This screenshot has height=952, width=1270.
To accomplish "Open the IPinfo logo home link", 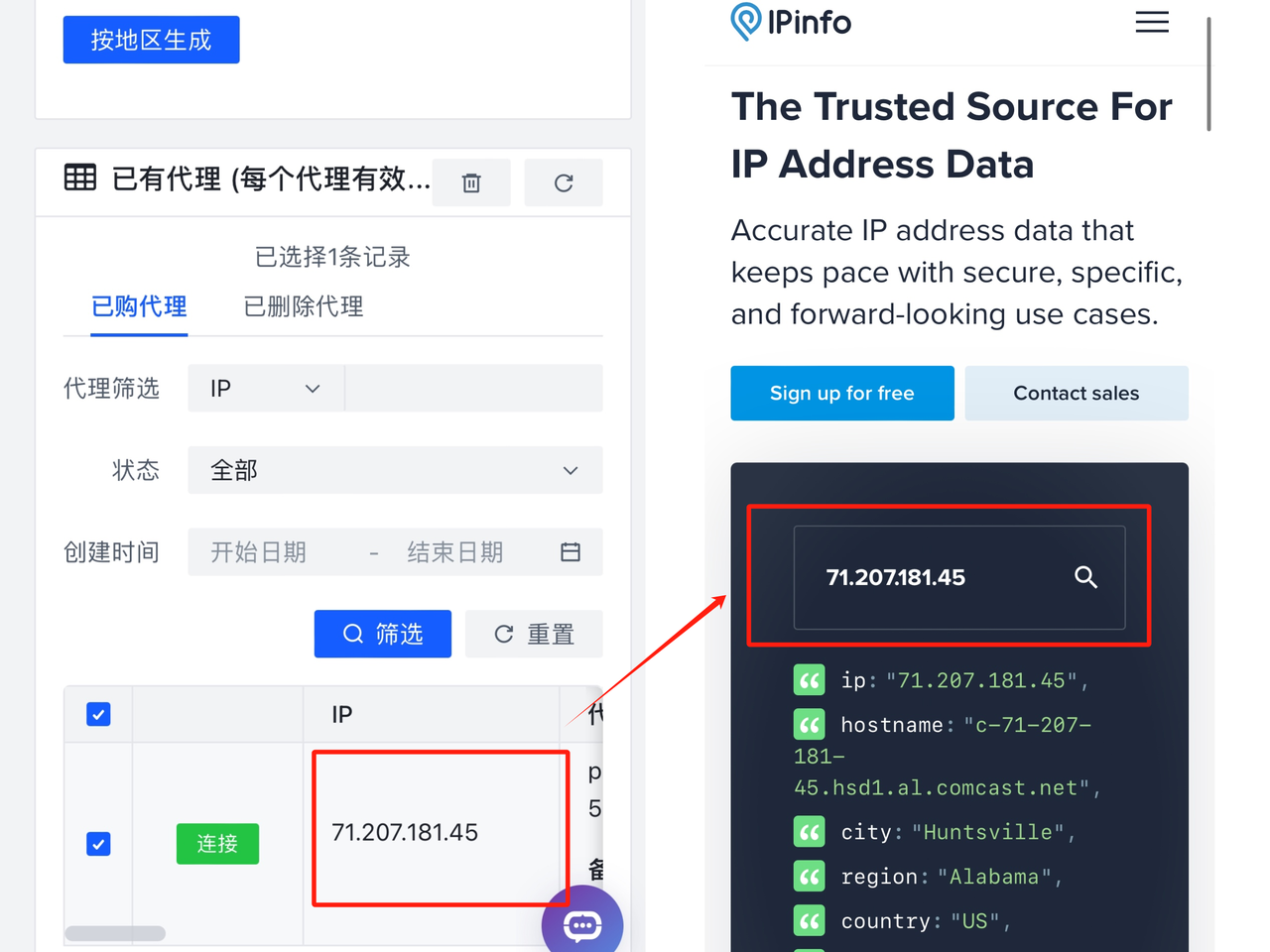I will 791,22.
